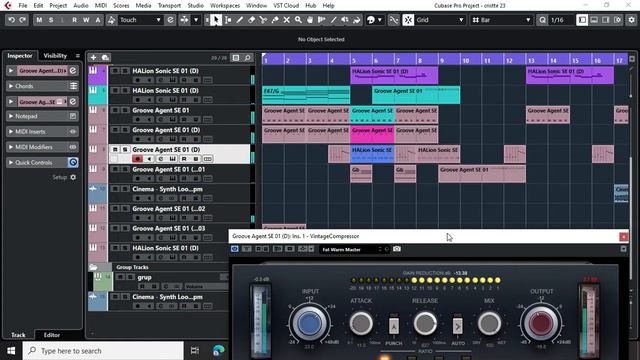Click the Use Track Preset icon

[105, 58]
